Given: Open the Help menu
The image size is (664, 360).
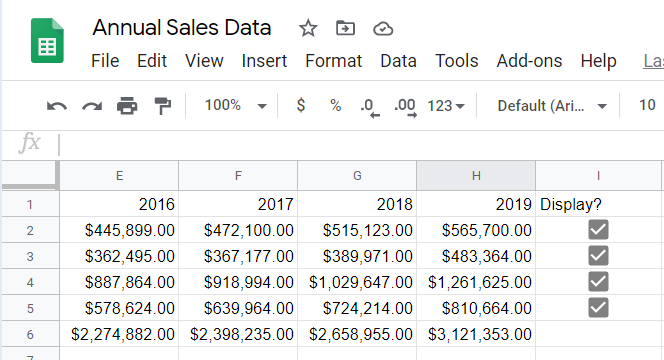Looking at the screenshot, I should click(598, 61).
